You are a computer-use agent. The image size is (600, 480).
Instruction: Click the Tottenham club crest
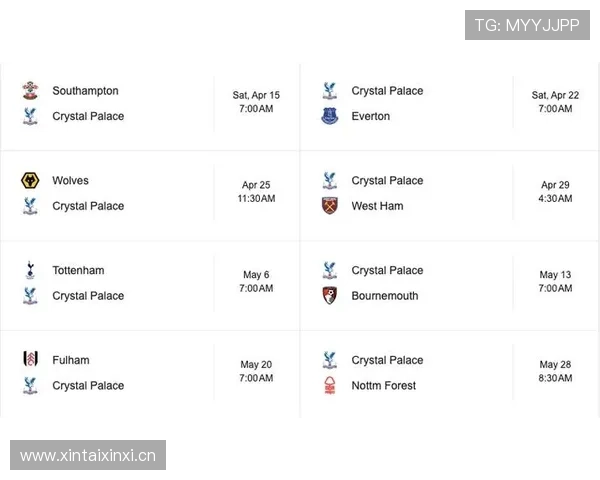point(30,271)
